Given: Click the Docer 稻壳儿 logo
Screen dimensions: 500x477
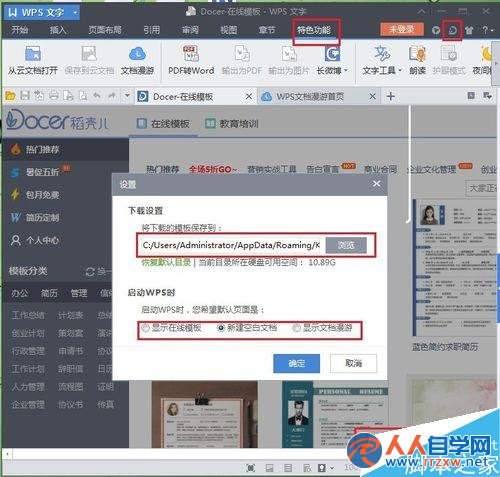Looking at the screenshot, I should (57, 120).
